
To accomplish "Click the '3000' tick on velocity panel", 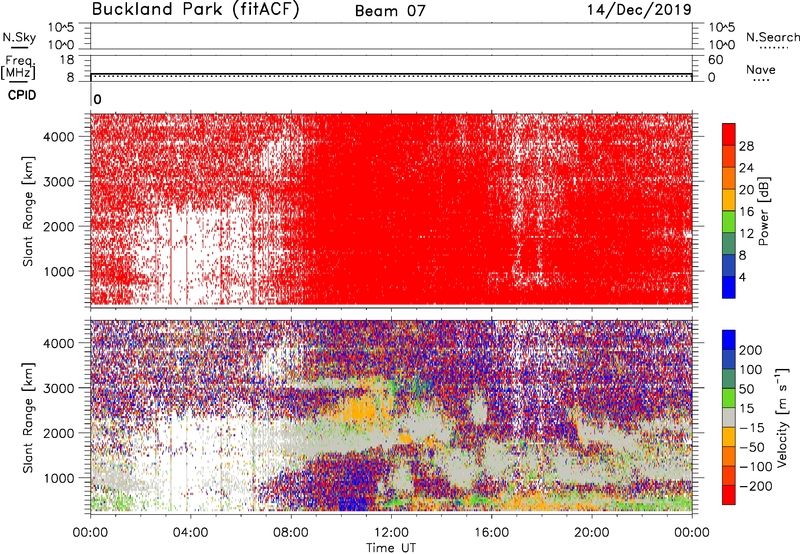I will click(x=59, y=388).
